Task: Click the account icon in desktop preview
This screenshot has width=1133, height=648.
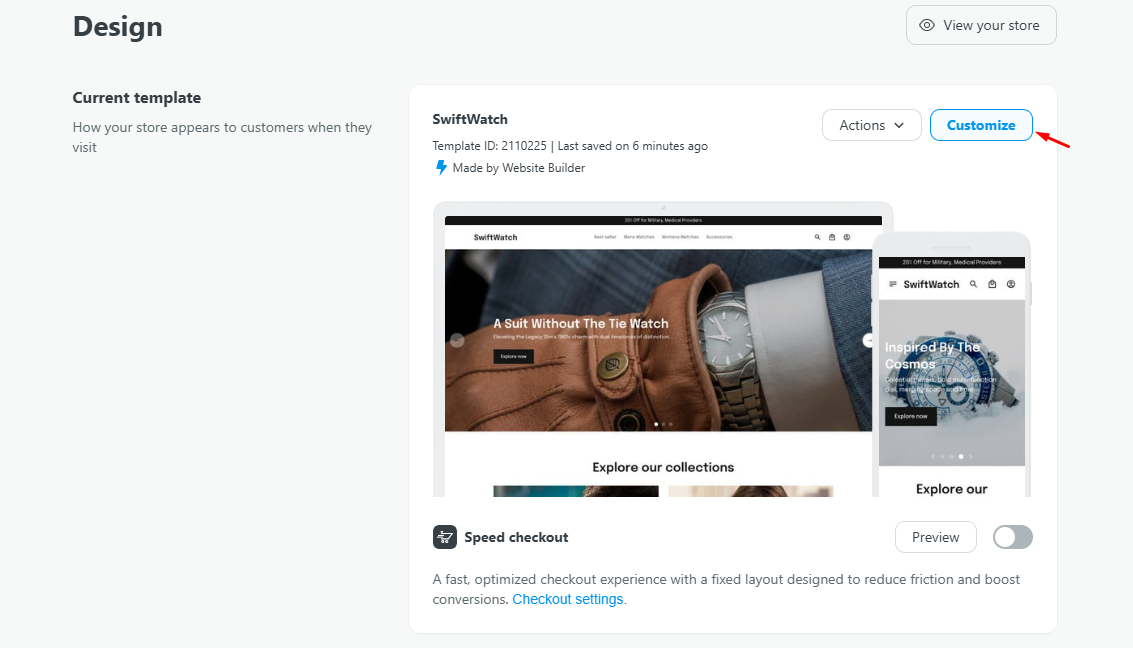Action: pos(846,237)
